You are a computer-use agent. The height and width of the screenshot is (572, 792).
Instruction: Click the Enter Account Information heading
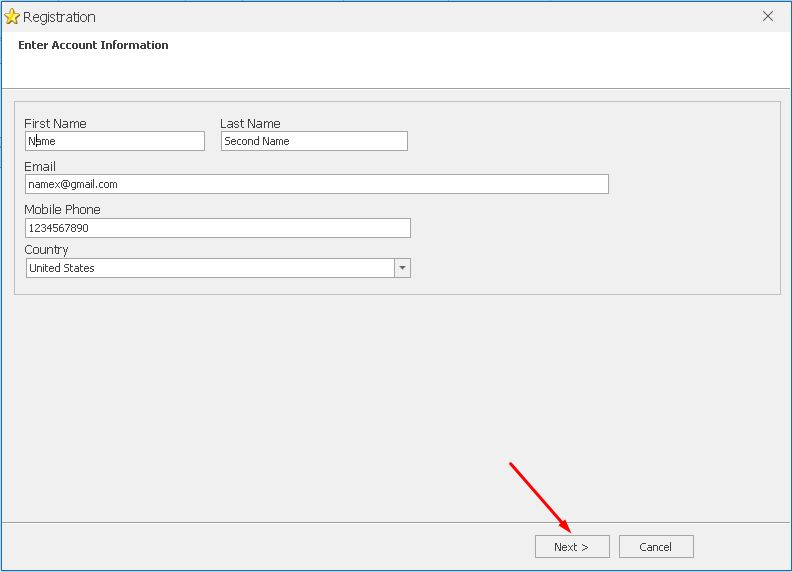93,45
